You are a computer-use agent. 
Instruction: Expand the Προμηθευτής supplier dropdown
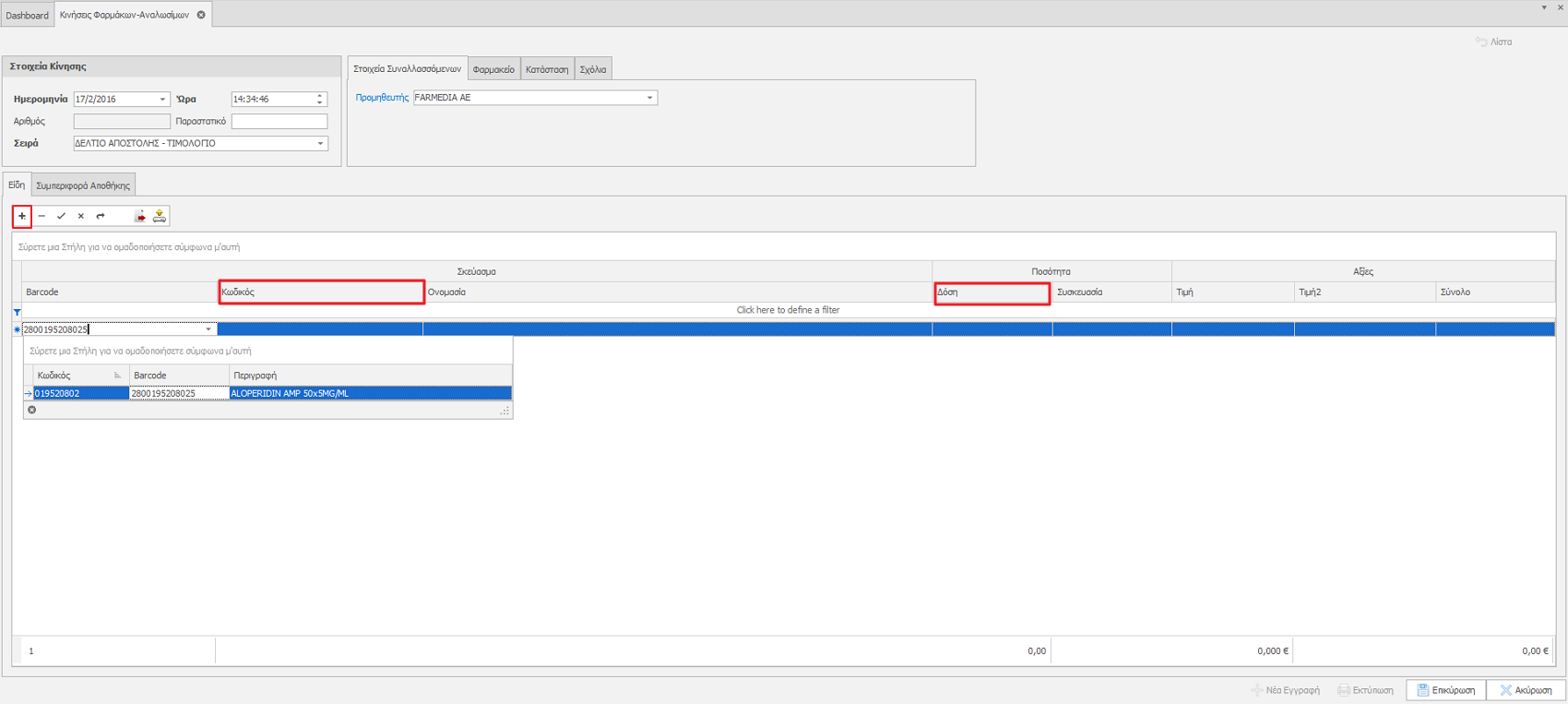point(649,98)
